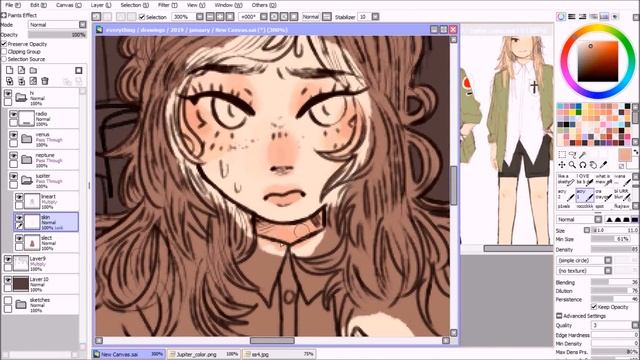Open the Canvas menu
Viewport: 640px width, 360px height.
(x=69, y=5)
